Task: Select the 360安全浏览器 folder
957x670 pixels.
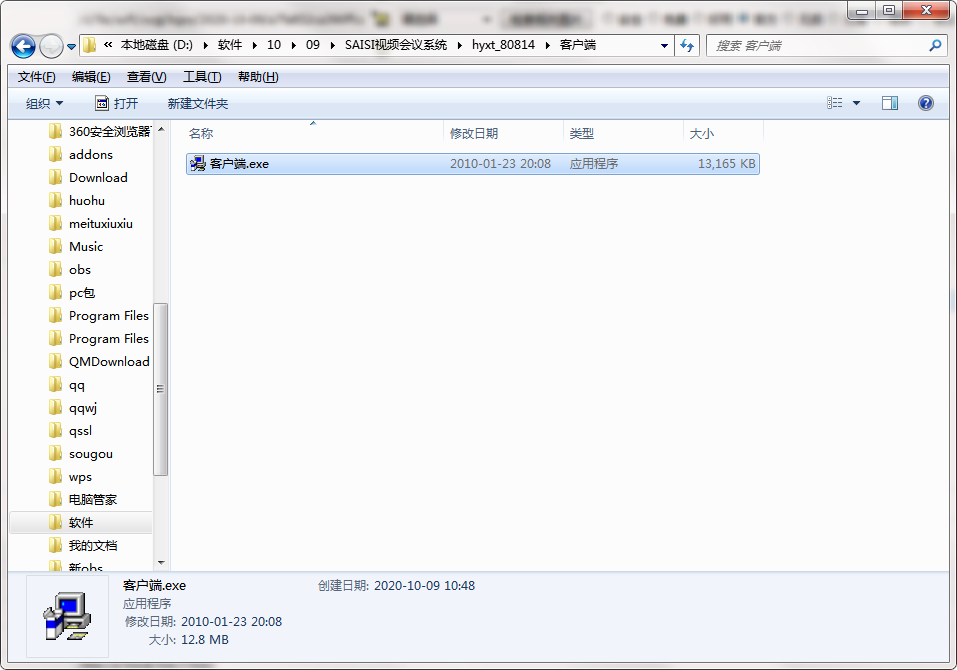Action: point(101,131)
